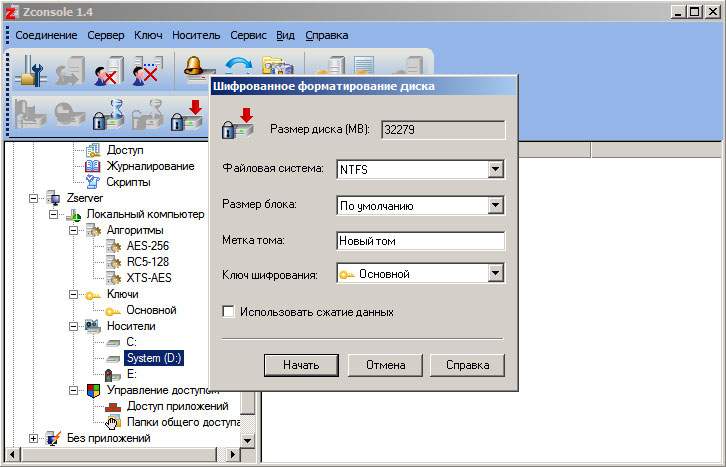Click the grayed mount disk toolbar icon
Image resolution: width=726 pixels, height=467 pixels.
click(x=30, y=113)
